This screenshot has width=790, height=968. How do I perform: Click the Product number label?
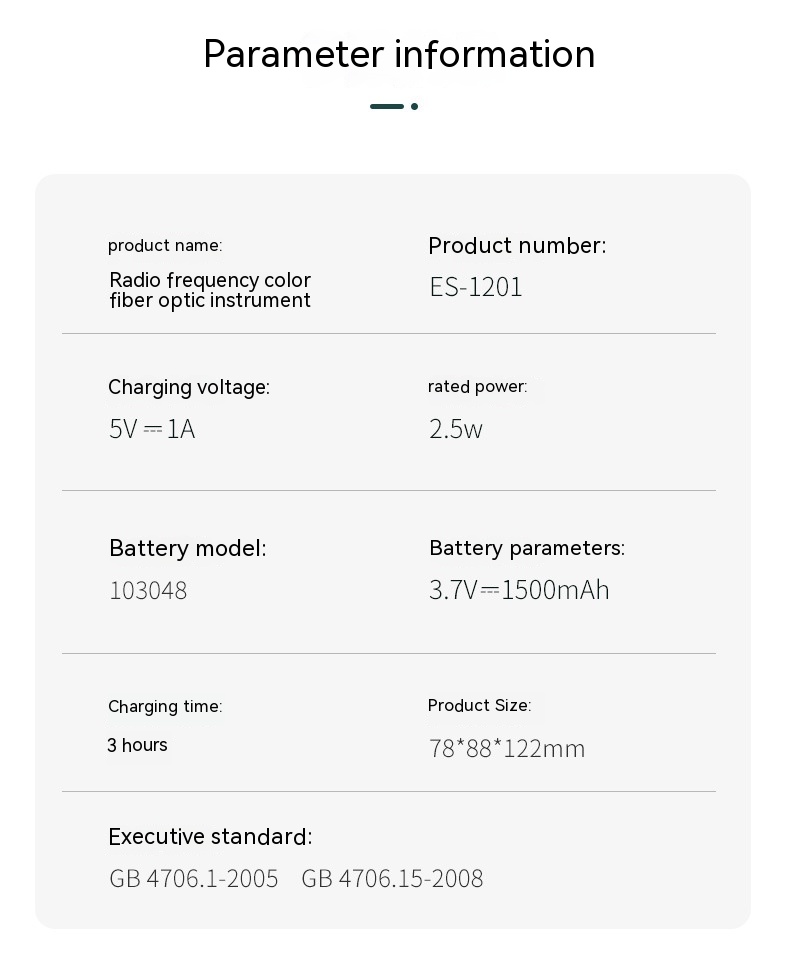517,246
